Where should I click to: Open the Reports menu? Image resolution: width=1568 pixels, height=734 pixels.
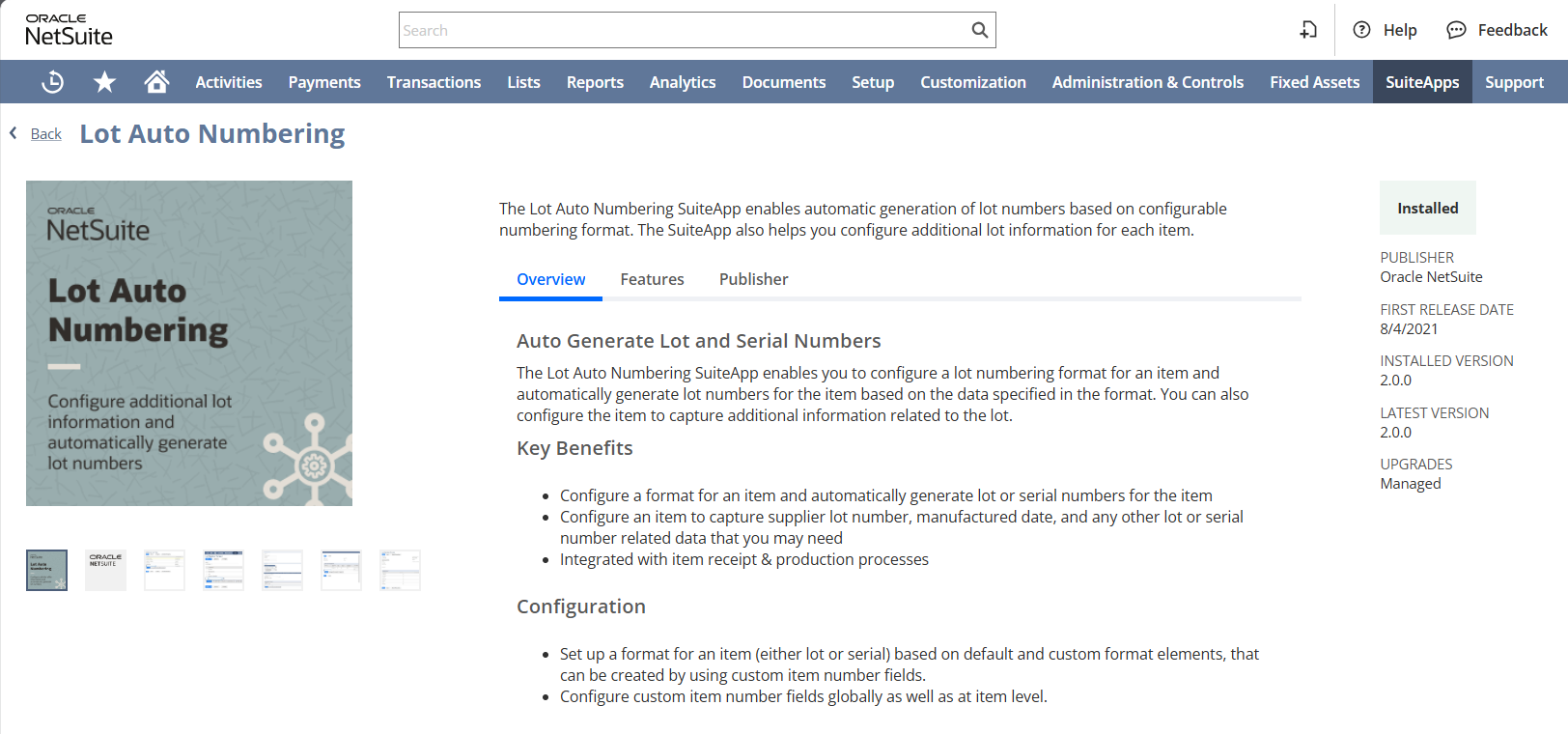tap(595, 82)
